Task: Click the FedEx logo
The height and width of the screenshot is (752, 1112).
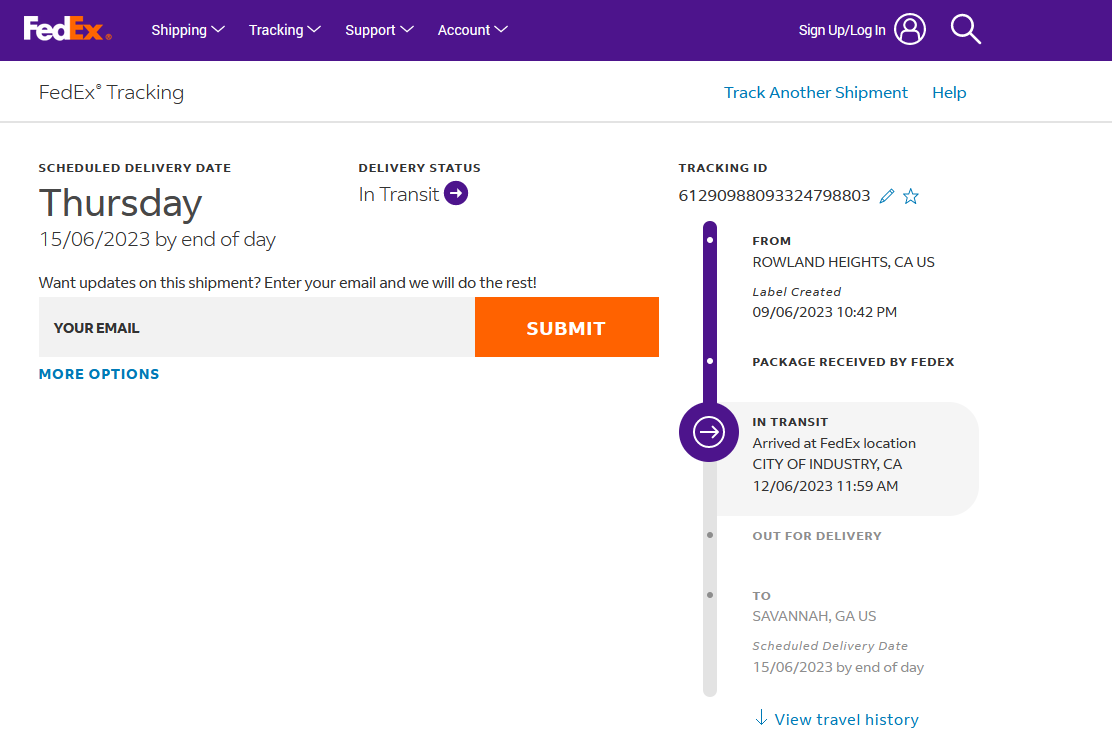Action: point(67,30)
